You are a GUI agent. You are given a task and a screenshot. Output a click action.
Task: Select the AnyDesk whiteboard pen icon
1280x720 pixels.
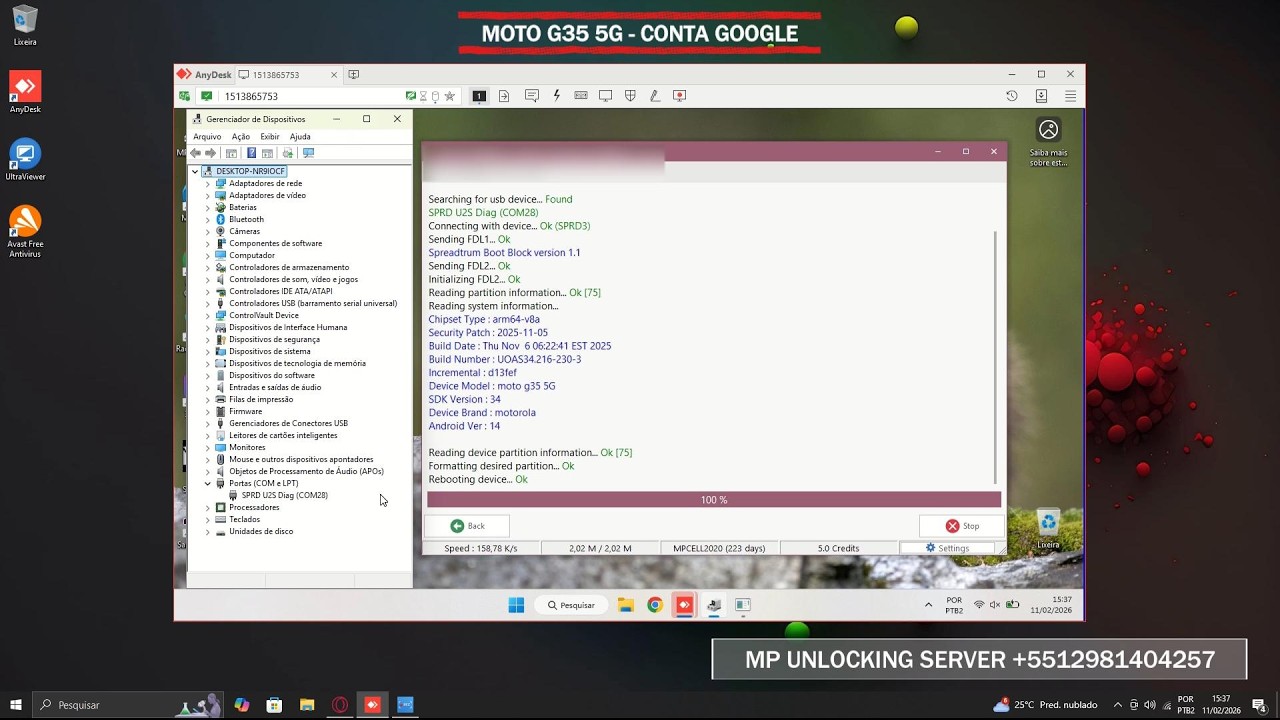pos(654,96)
